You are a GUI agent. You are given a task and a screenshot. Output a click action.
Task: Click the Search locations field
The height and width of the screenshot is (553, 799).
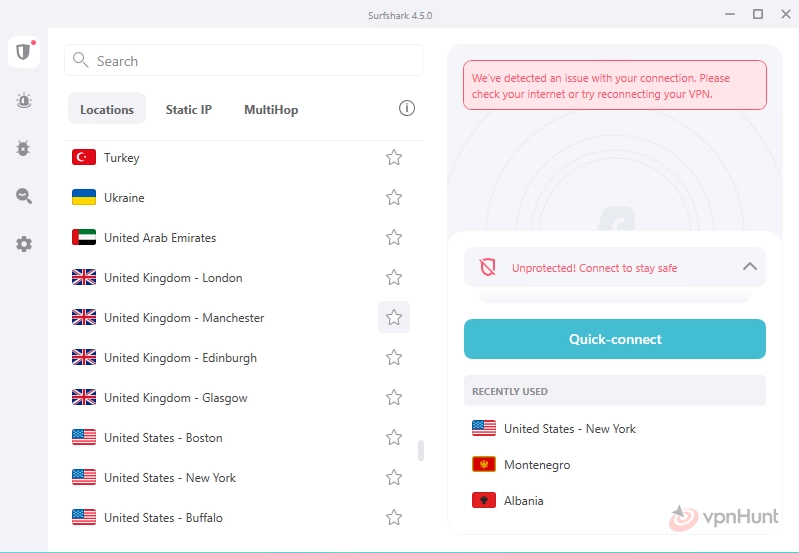[x=244, y=61]
